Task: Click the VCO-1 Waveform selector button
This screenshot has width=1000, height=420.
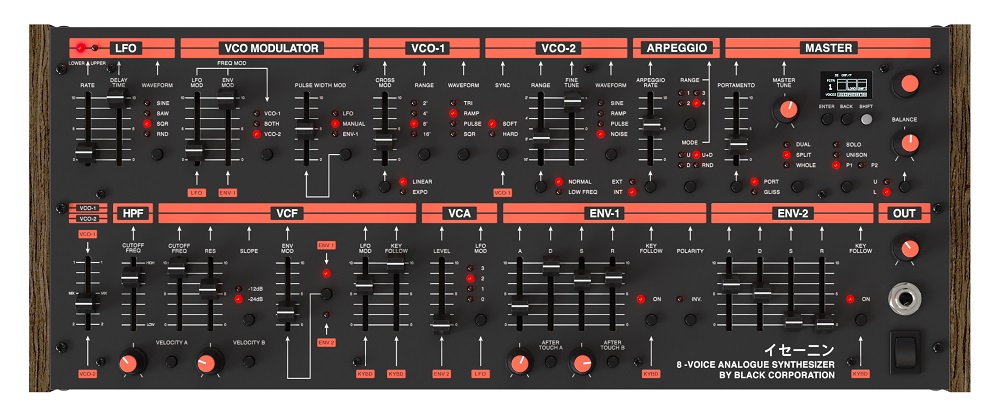Action: pos(464,154)
